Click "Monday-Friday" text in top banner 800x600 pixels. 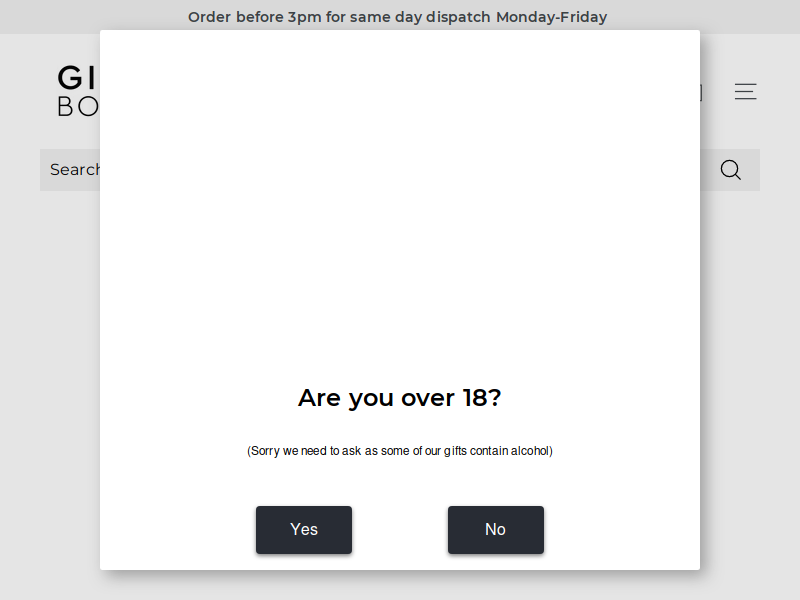coord(552,17)
